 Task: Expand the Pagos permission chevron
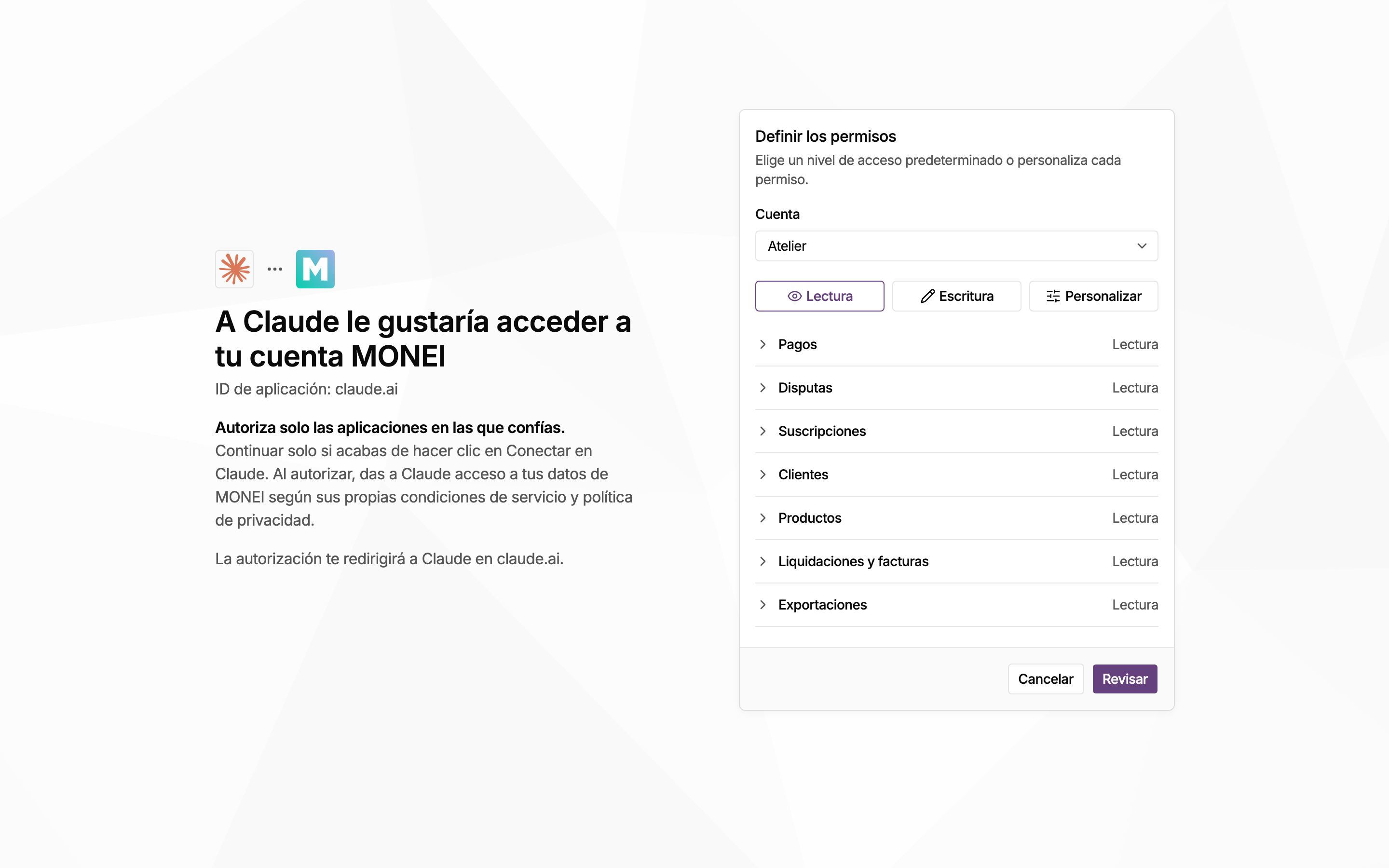click(x=763, y=344)
